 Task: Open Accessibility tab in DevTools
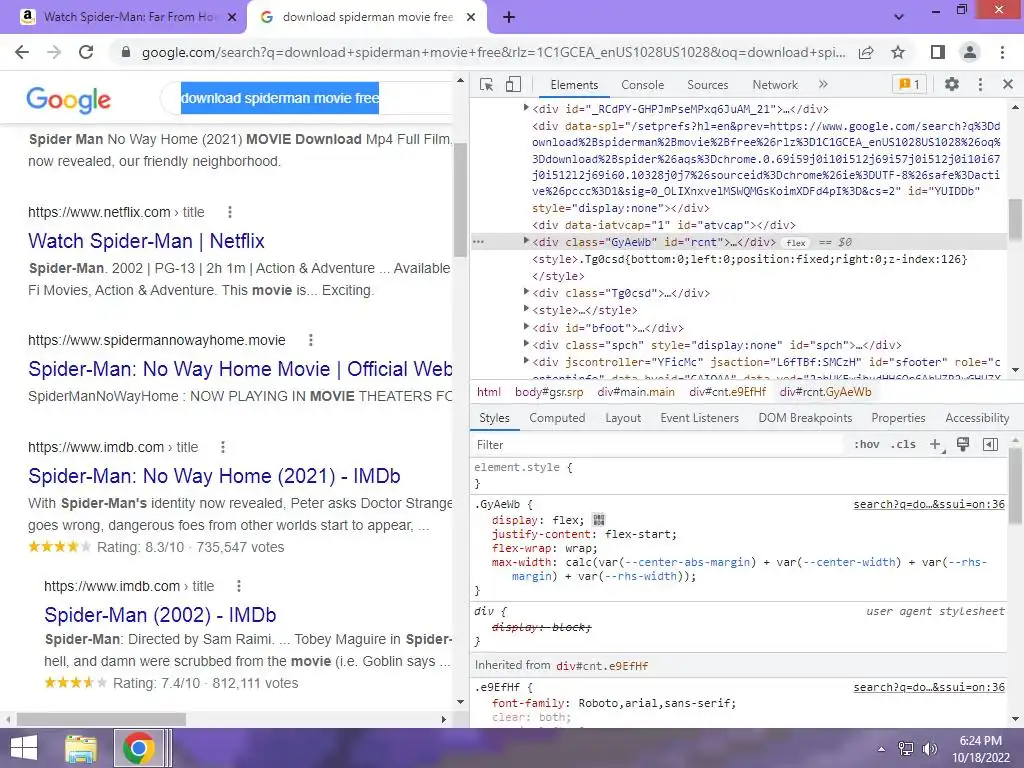[x=977, y=418]
